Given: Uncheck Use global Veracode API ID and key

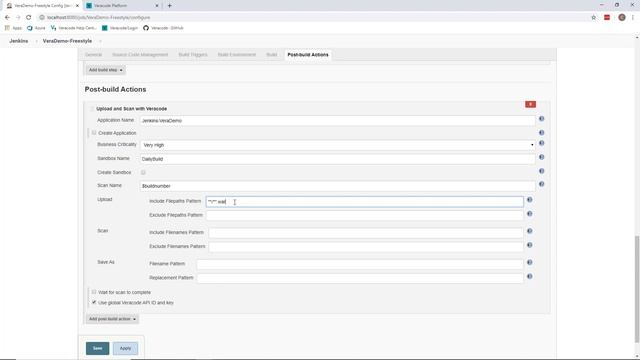Looking at the screenshot, I should point(94,302).
